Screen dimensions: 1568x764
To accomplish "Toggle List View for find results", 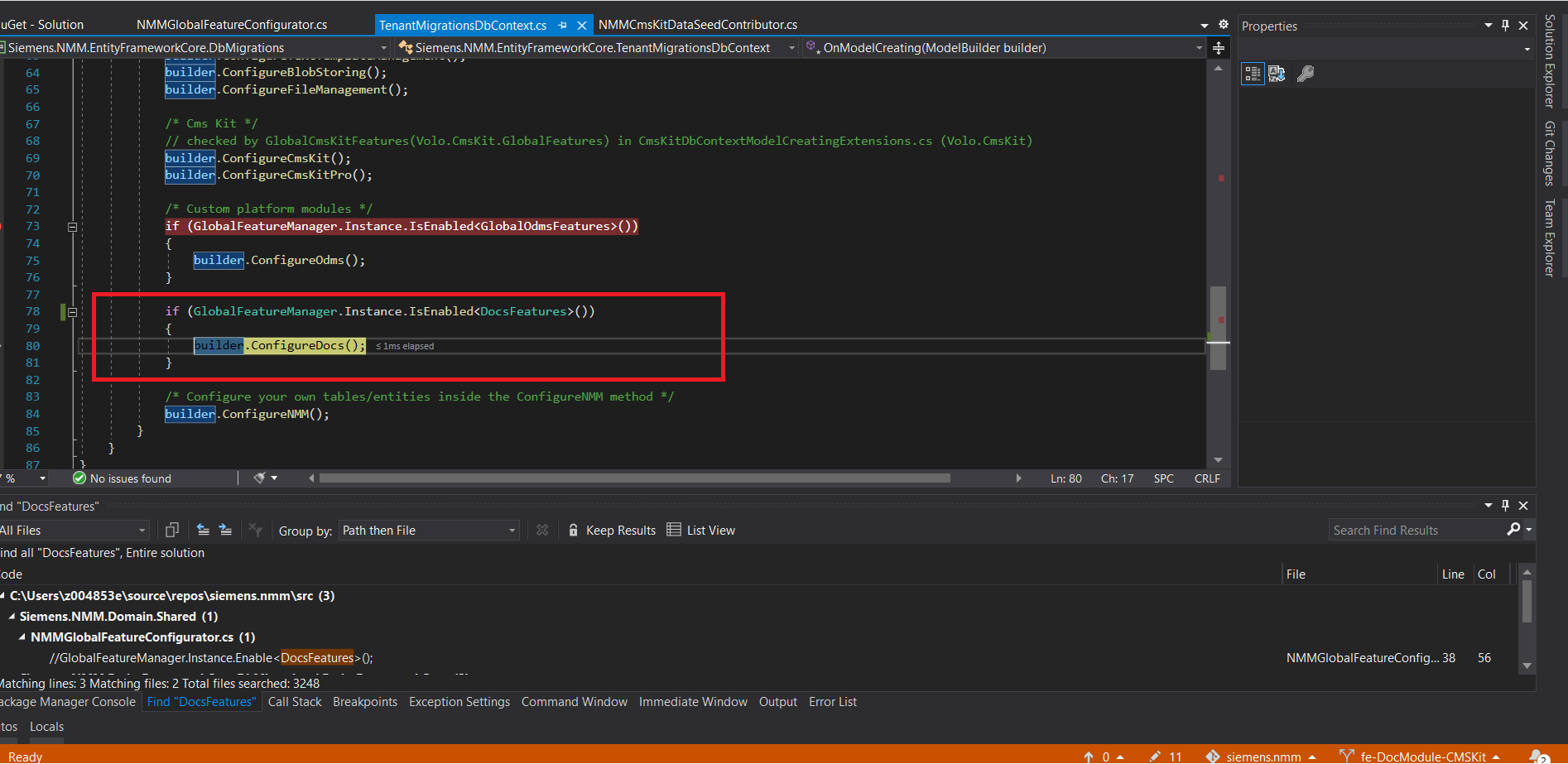I will pos(700,531).
